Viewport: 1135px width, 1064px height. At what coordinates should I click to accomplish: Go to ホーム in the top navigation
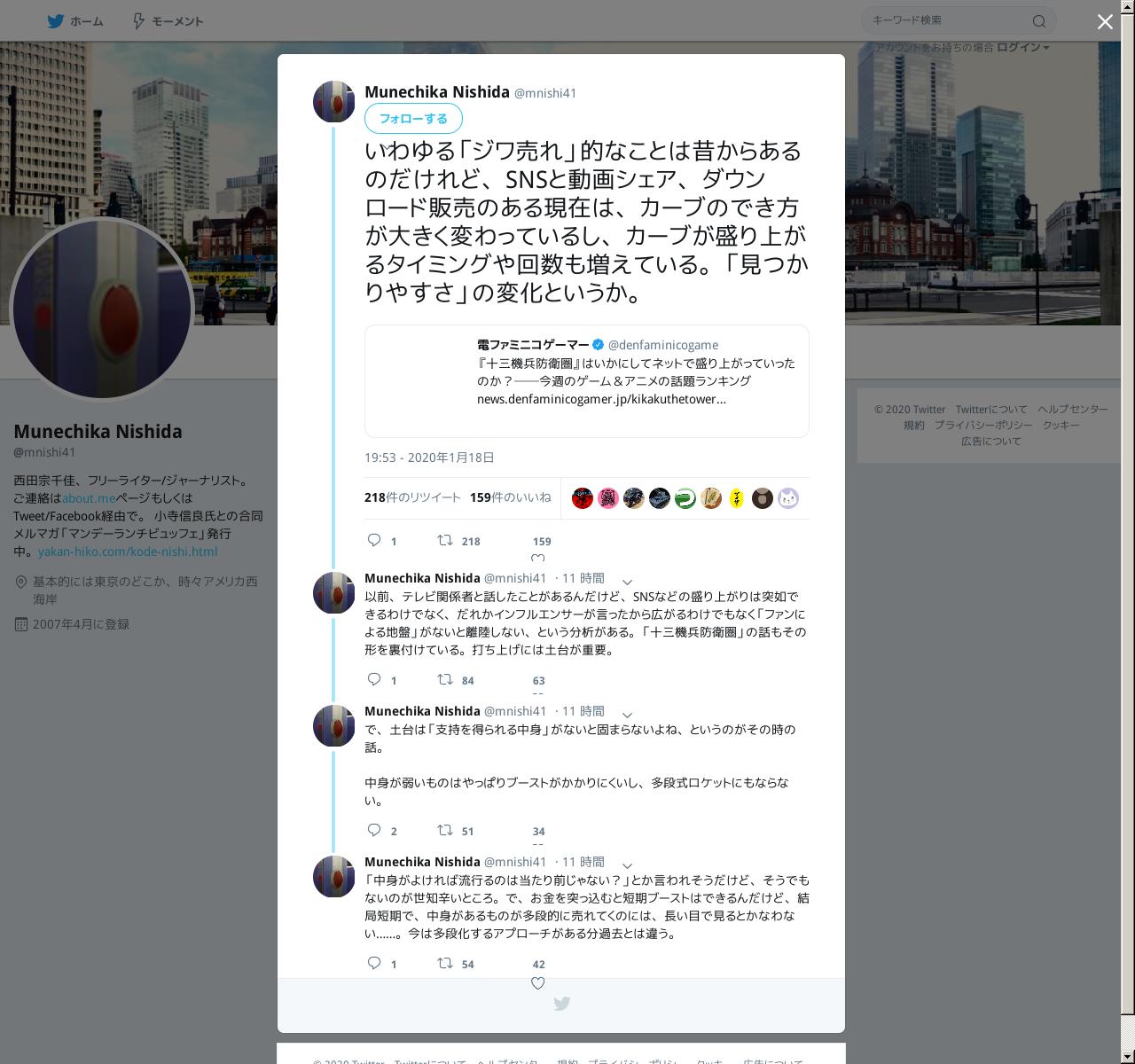coord(86,21)
